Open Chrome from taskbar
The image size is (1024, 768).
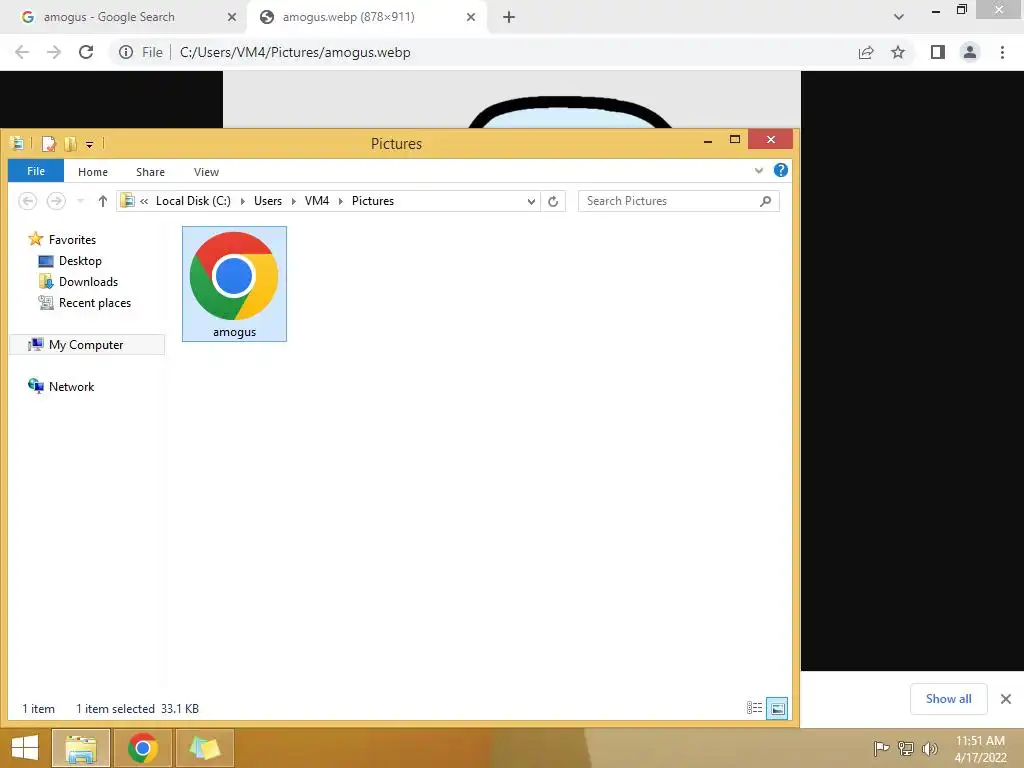point(142,748)
